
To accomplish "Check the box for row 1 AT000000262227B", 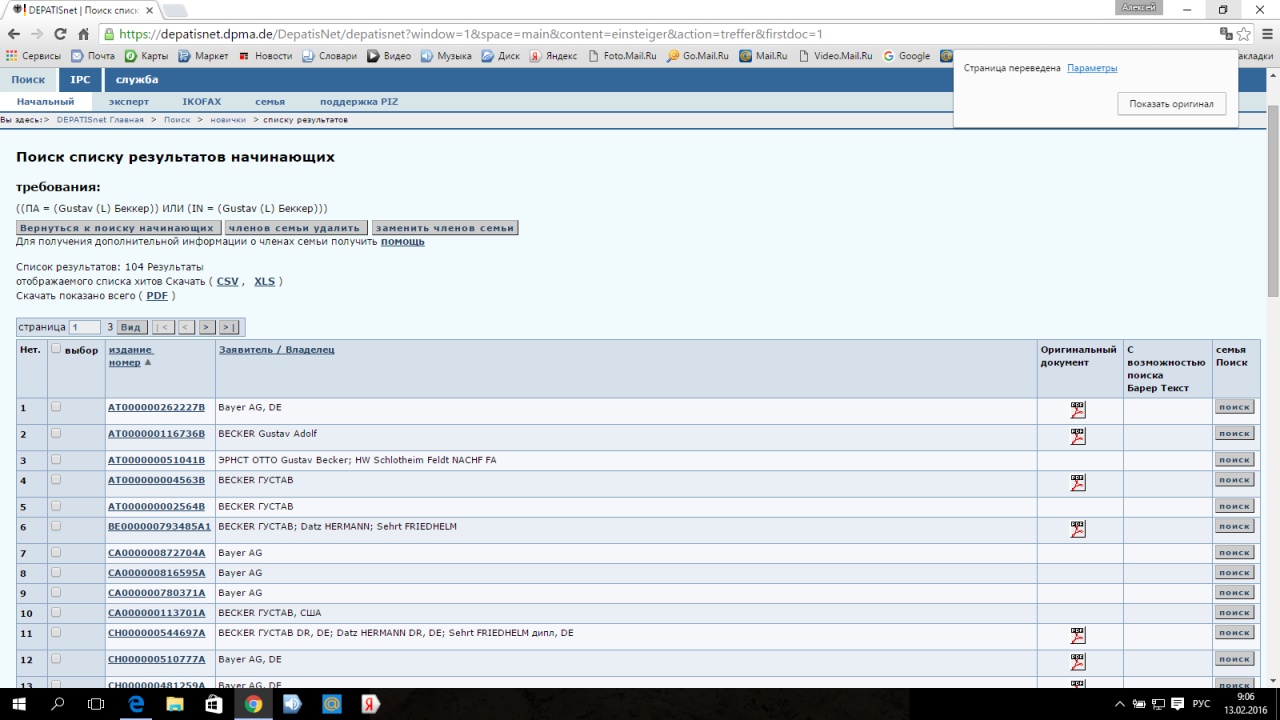I will coord(56,407).
